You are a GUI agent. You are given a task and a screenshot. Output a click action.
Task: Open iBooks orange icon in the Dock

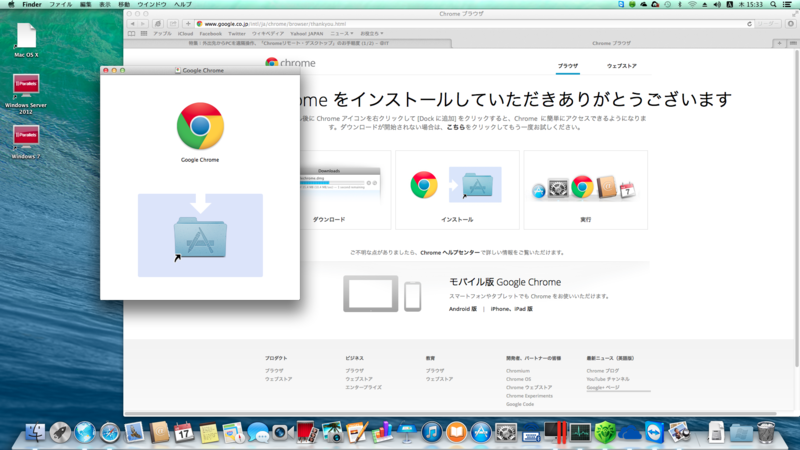point(456,433)
